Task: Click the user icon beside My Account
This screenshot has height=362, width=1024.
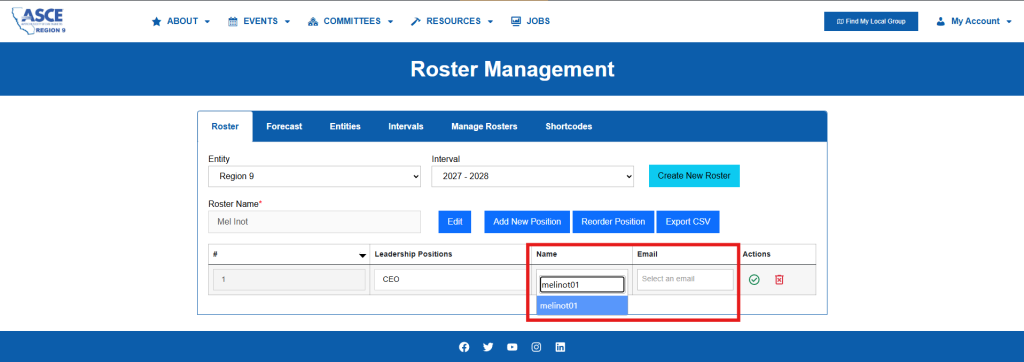Action: pos(940,21)
